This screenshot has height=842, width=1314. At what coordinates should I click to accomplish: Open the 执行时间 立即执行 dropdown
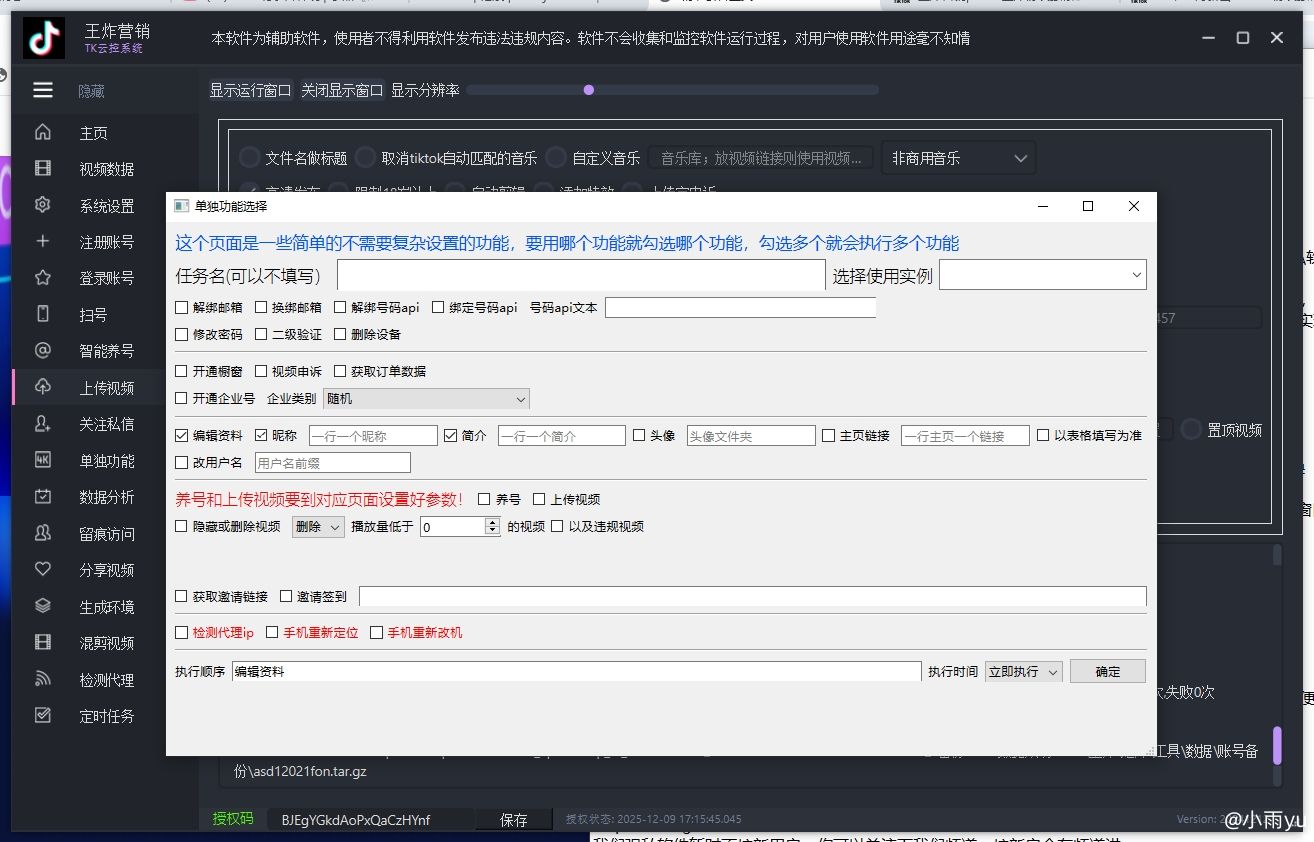1023,672
